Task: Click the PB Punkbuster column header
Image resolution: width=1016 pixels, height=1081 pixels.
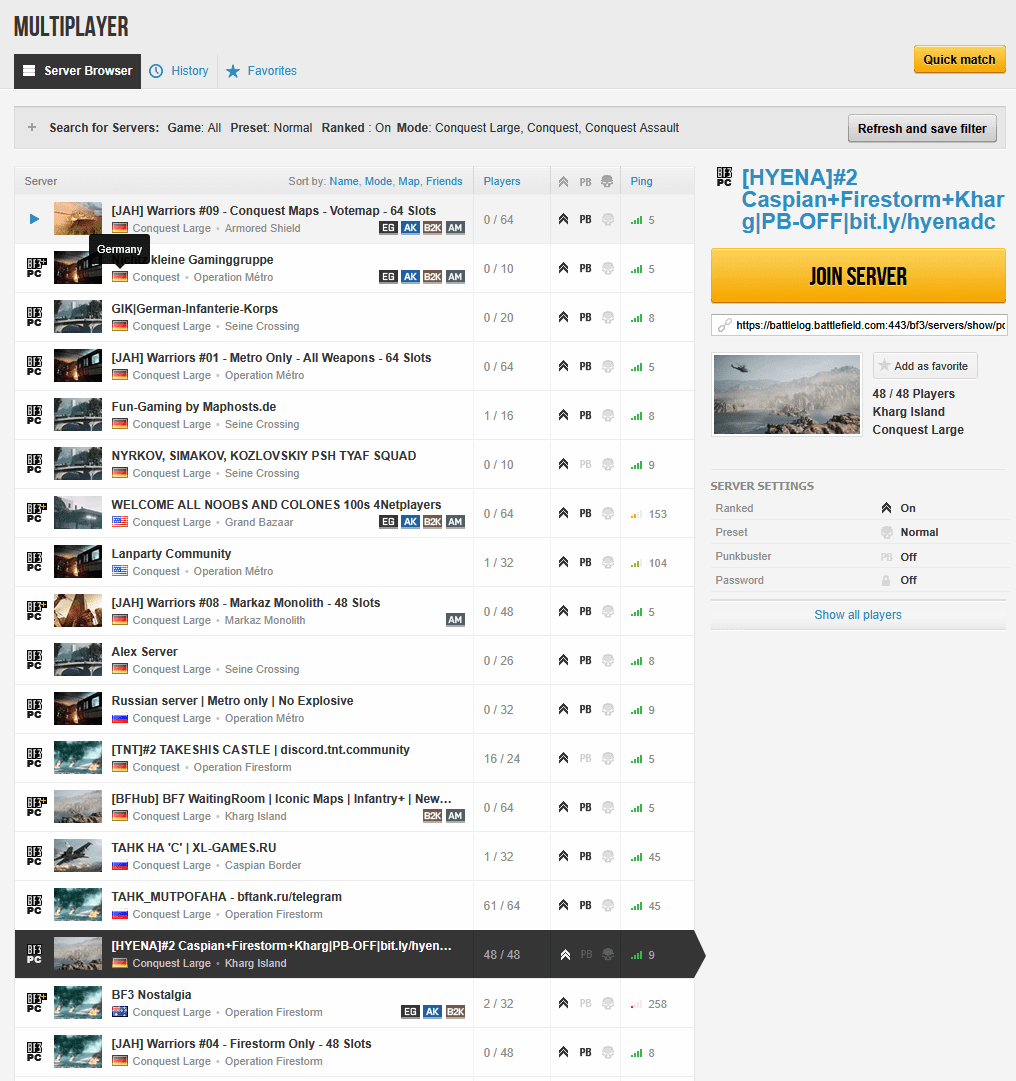Action: [x=585, y=182]
